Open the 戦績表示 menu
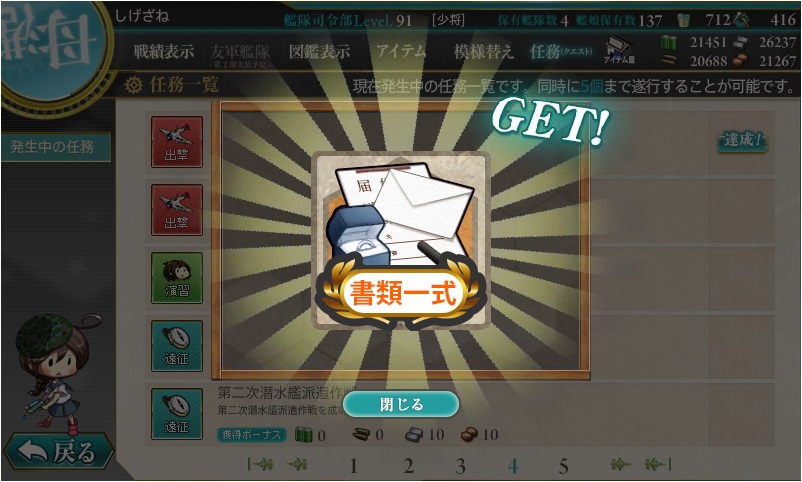802x482 pixels. coord(164,52)
